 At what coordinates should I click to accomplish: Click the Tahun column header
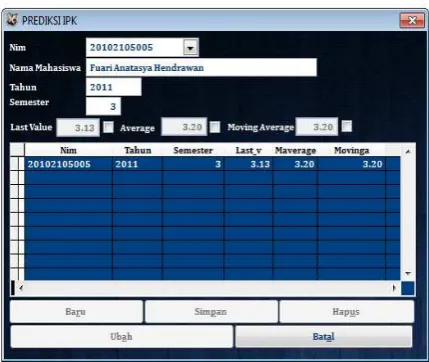138,150
